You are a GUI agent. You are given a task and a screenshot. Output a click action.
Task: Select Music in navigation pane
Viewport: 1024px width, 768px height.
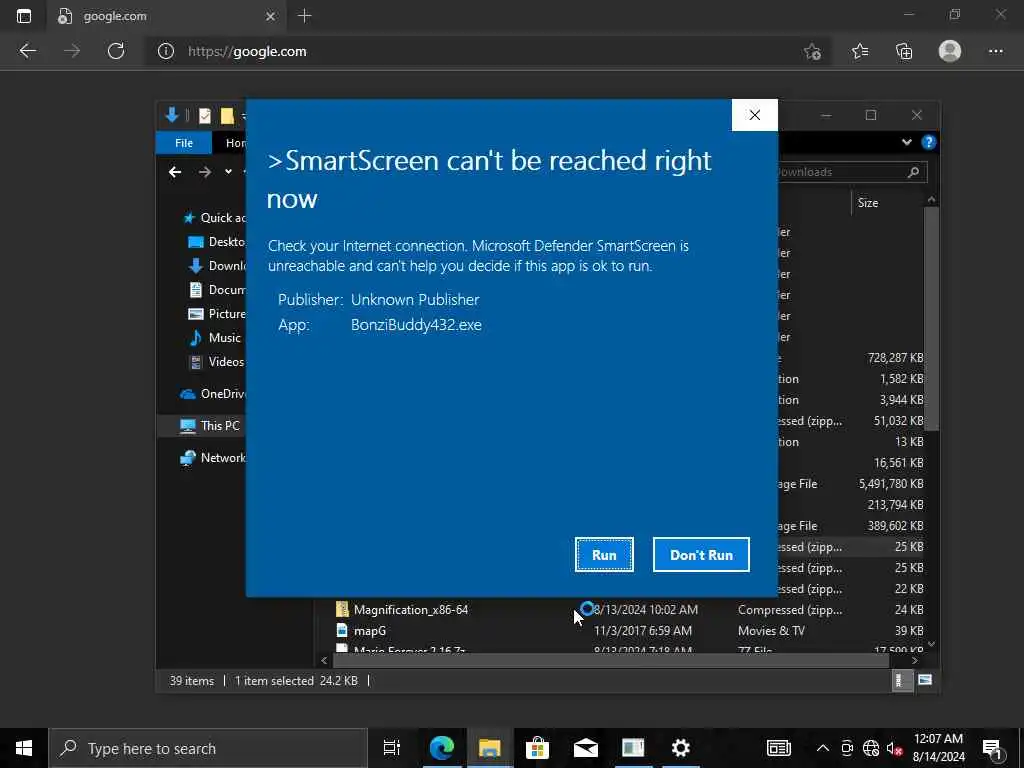[x=215, y=338]
